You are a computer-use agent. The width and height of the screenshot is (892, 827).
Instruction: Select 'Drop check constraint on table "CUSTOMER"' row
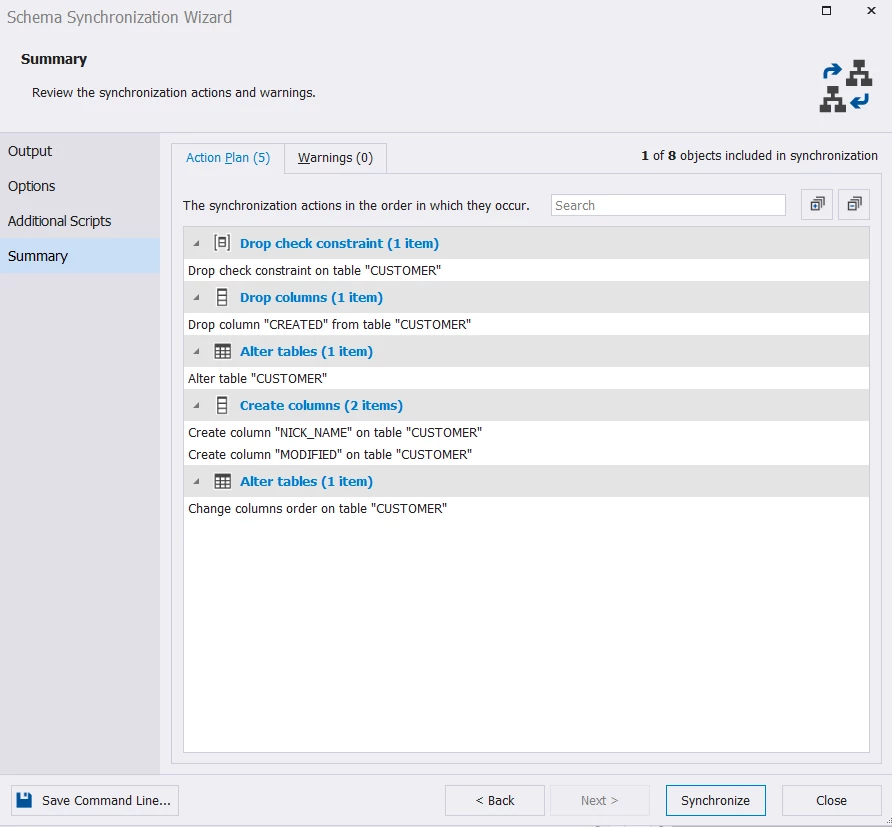point(526,270)
